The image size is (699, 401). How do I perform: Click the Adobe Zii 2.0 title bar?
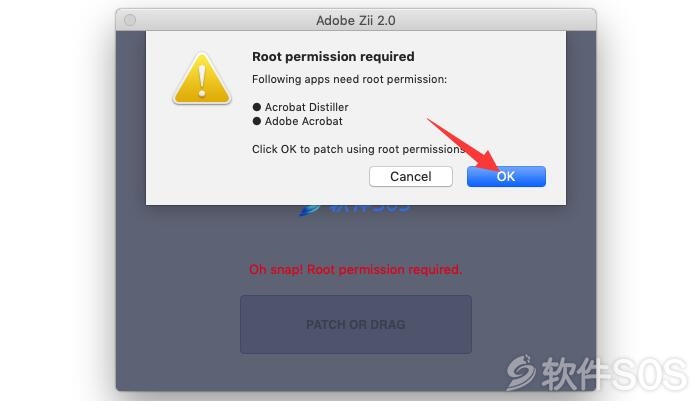pyautogui.click(x=356, y=20)
